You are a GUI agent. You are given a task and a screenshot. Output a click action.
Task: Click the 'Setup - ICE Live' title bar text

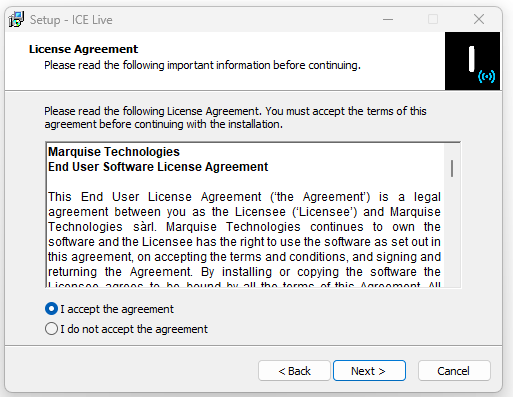(x=71, y=20)
